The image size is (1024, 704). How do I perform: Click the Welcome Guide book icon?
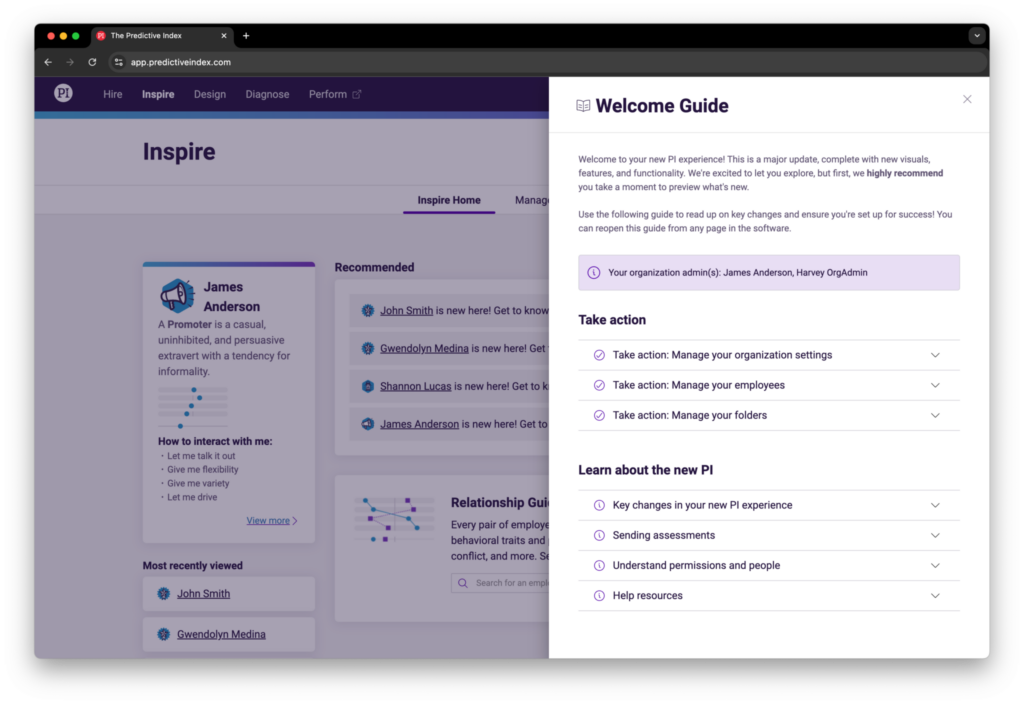pyautogui.click(x=583, y=106)
